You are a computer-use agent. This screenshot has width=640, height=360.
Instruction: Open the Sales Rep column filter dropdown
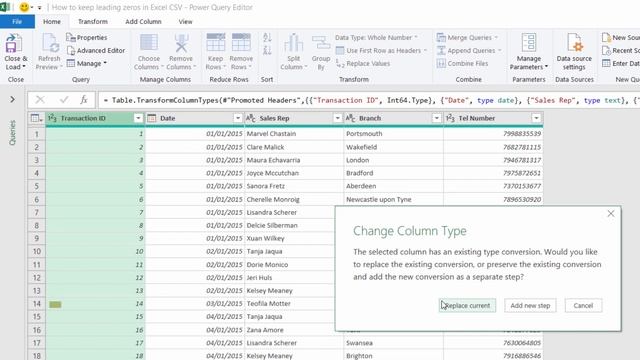(x=338, y=118)
